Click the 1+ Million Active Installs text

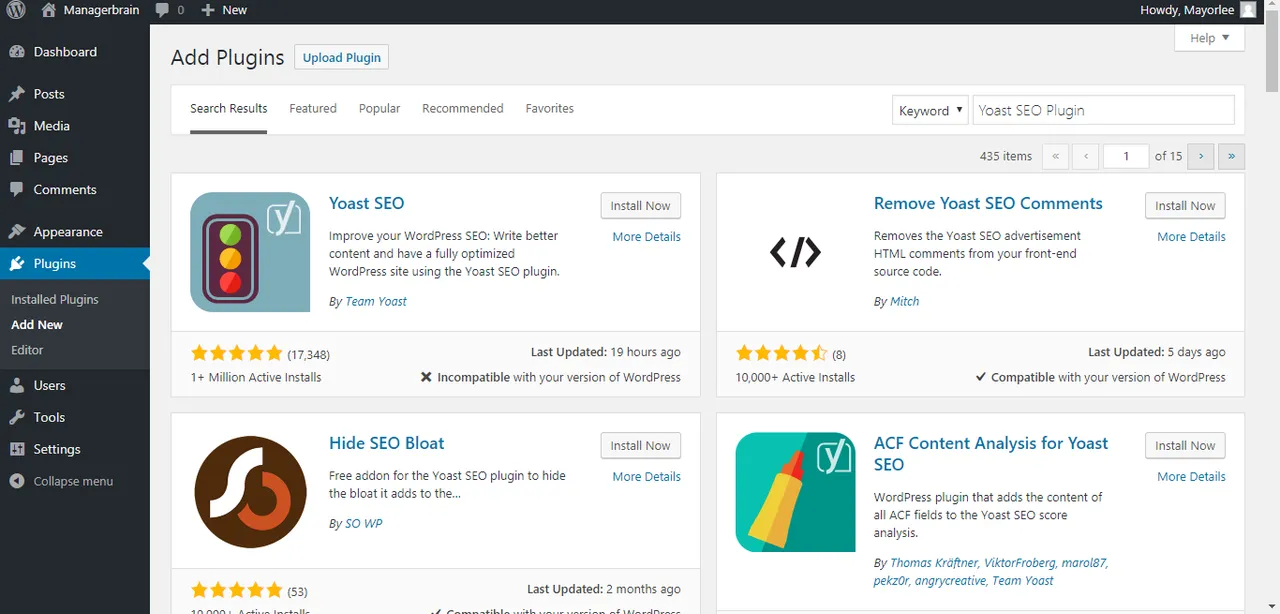pyautogui.click(x=256, y=377)
